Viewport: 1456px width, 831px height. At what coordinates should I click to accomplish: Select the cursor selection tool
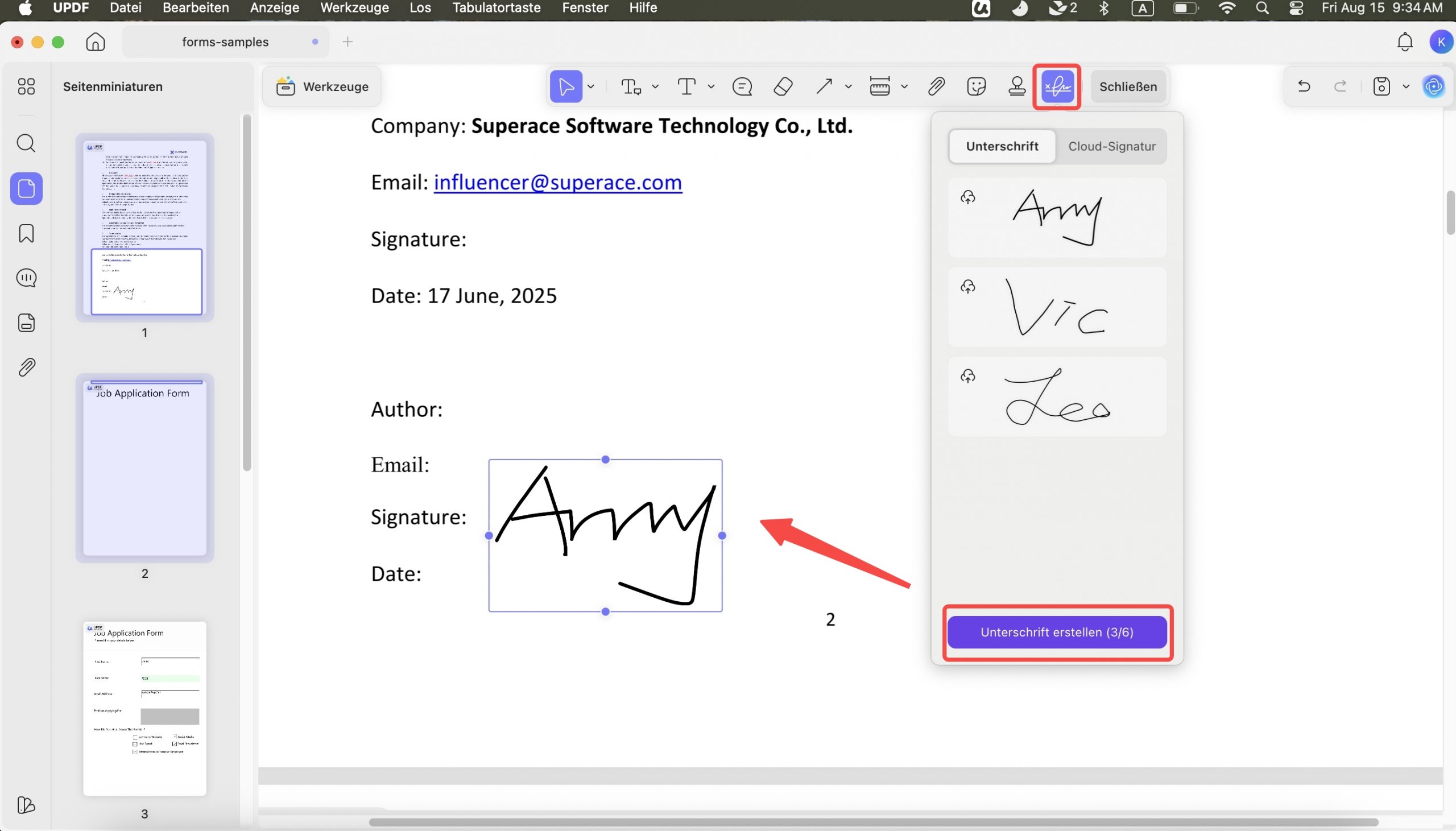(565, 87)
